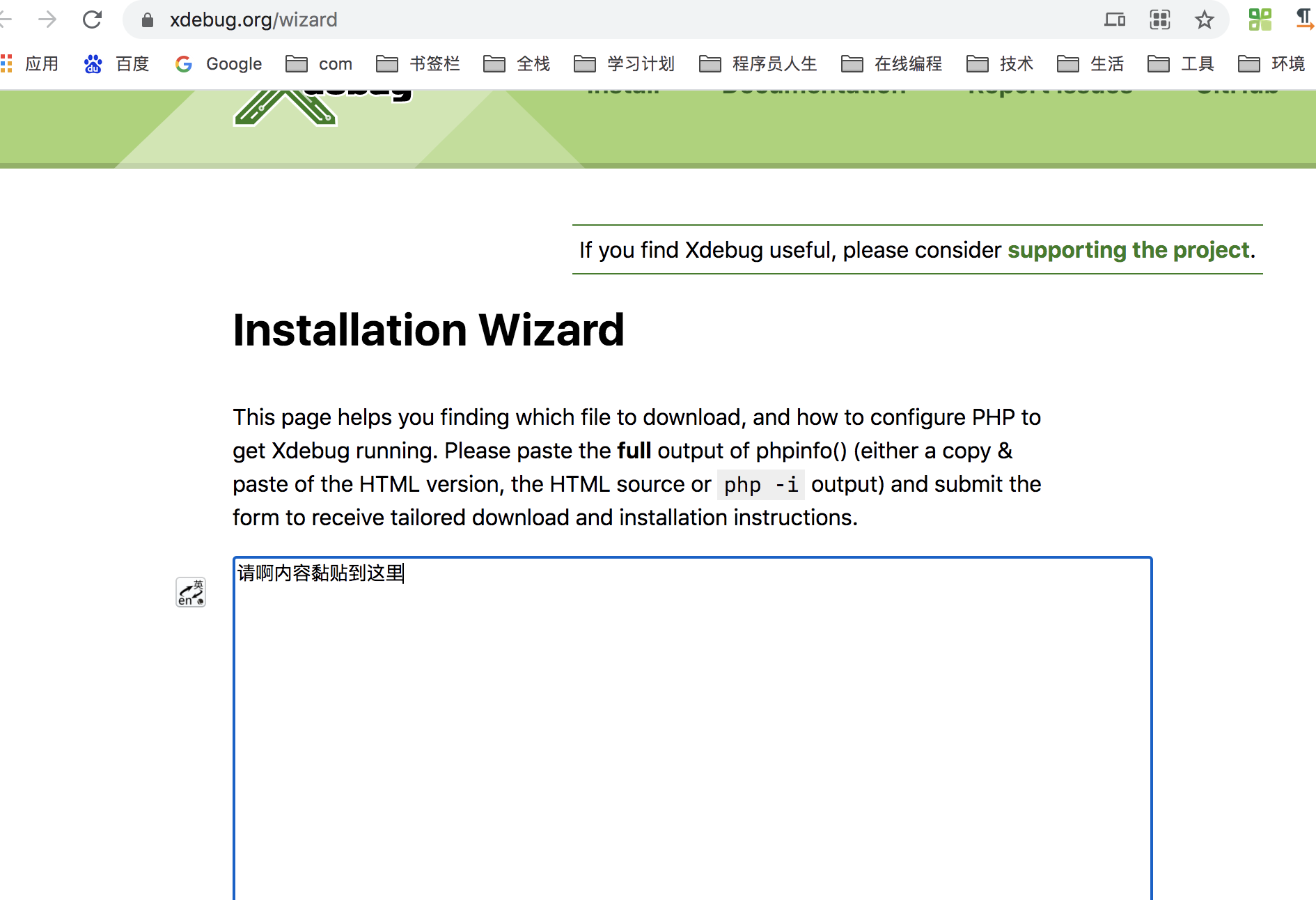Bookmark this page with star icon
The image size is (1316, 900).
pos(1205,20)
